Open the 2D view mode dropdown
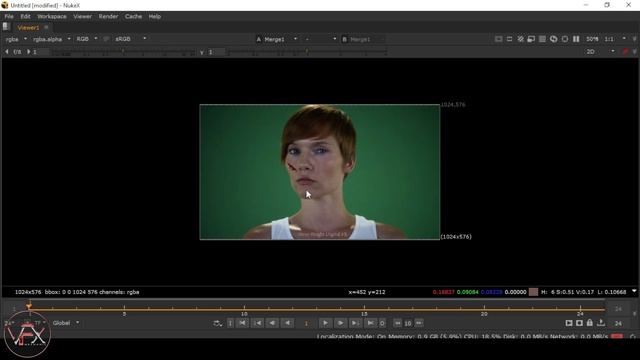This screenshot has height=360, width=640. (x=600, y=51)
